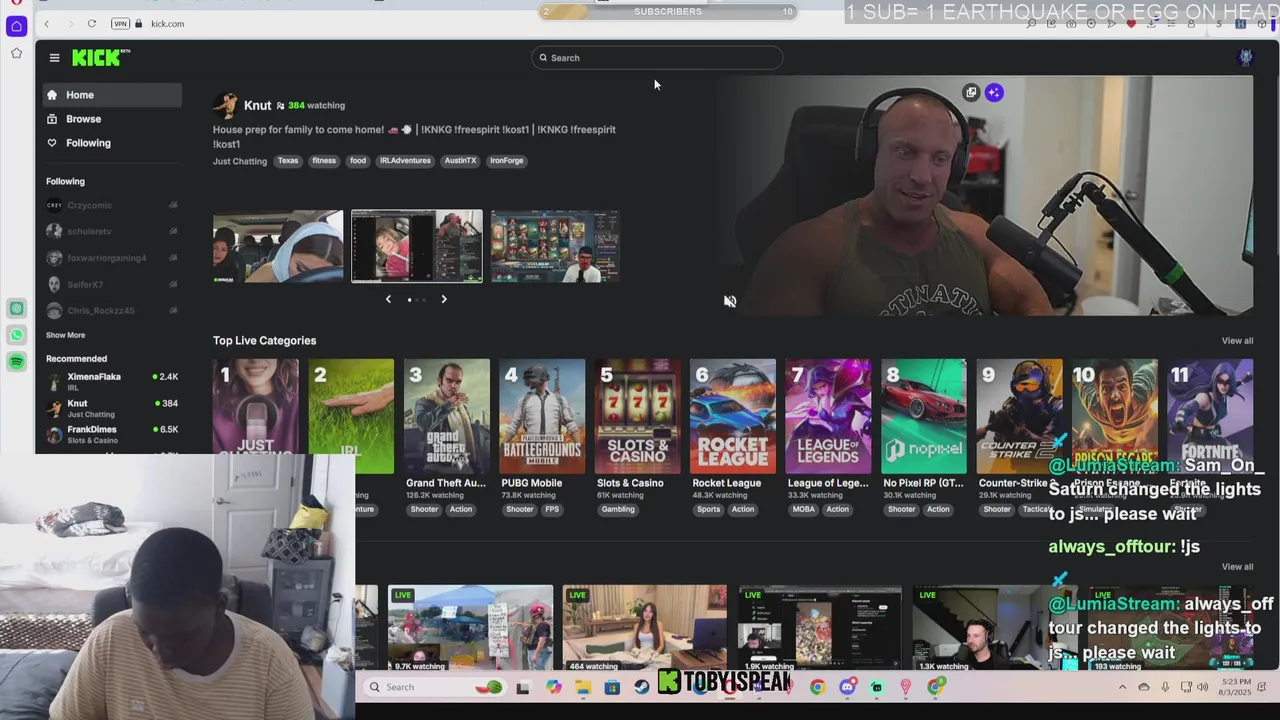Screen dimensions: 1280x720
Task: Go to Home in the sidebar
Action: [112, 95]
